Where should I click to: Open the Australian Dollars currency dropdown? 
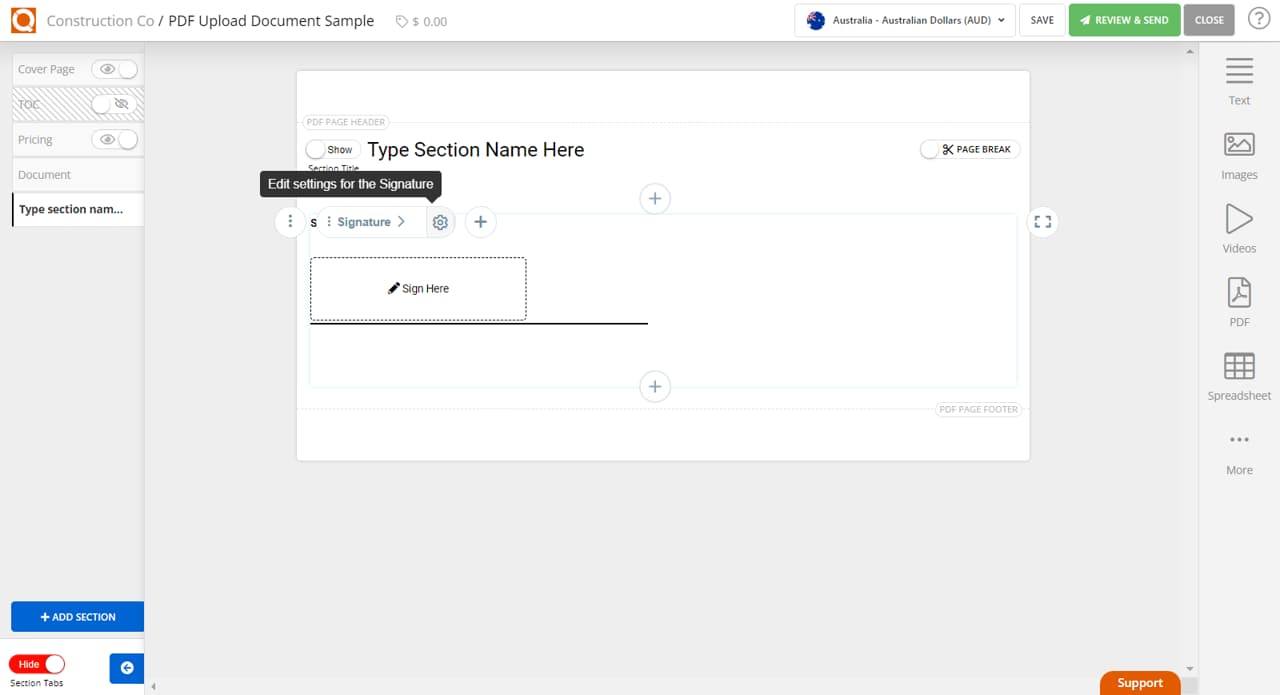point(903,19)
